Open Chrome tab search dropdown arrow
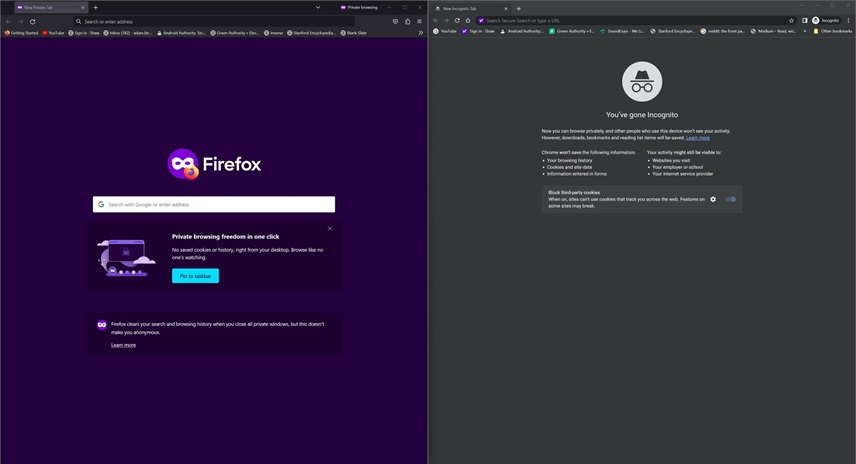Image resolution: width=856 pixels, height=464 pixels. coord(802,6)
